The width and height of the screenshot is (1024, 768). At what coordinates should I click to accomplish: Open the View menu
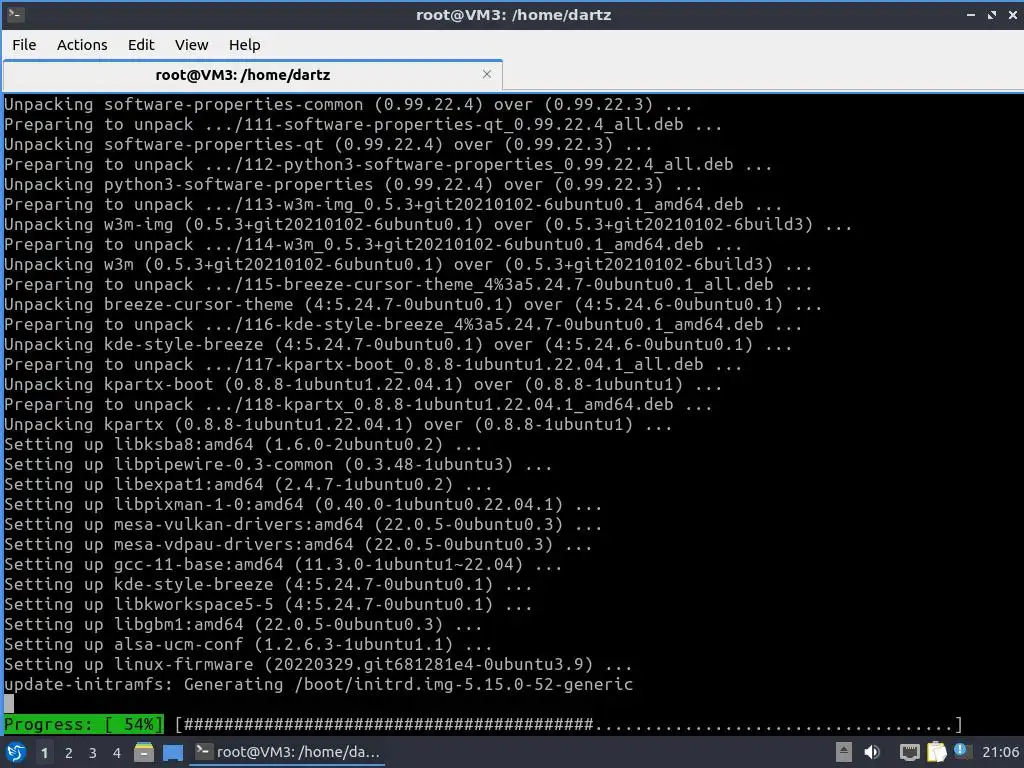click(191, 44)
